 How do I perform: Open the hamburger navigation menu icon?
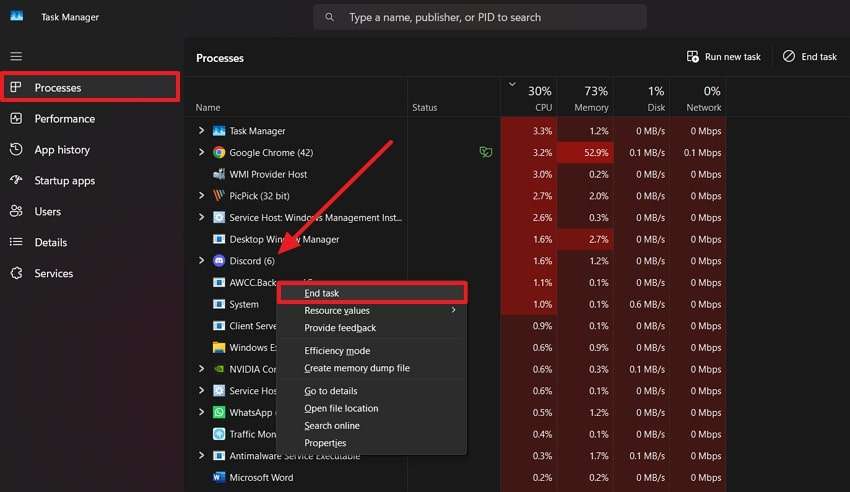16,57
